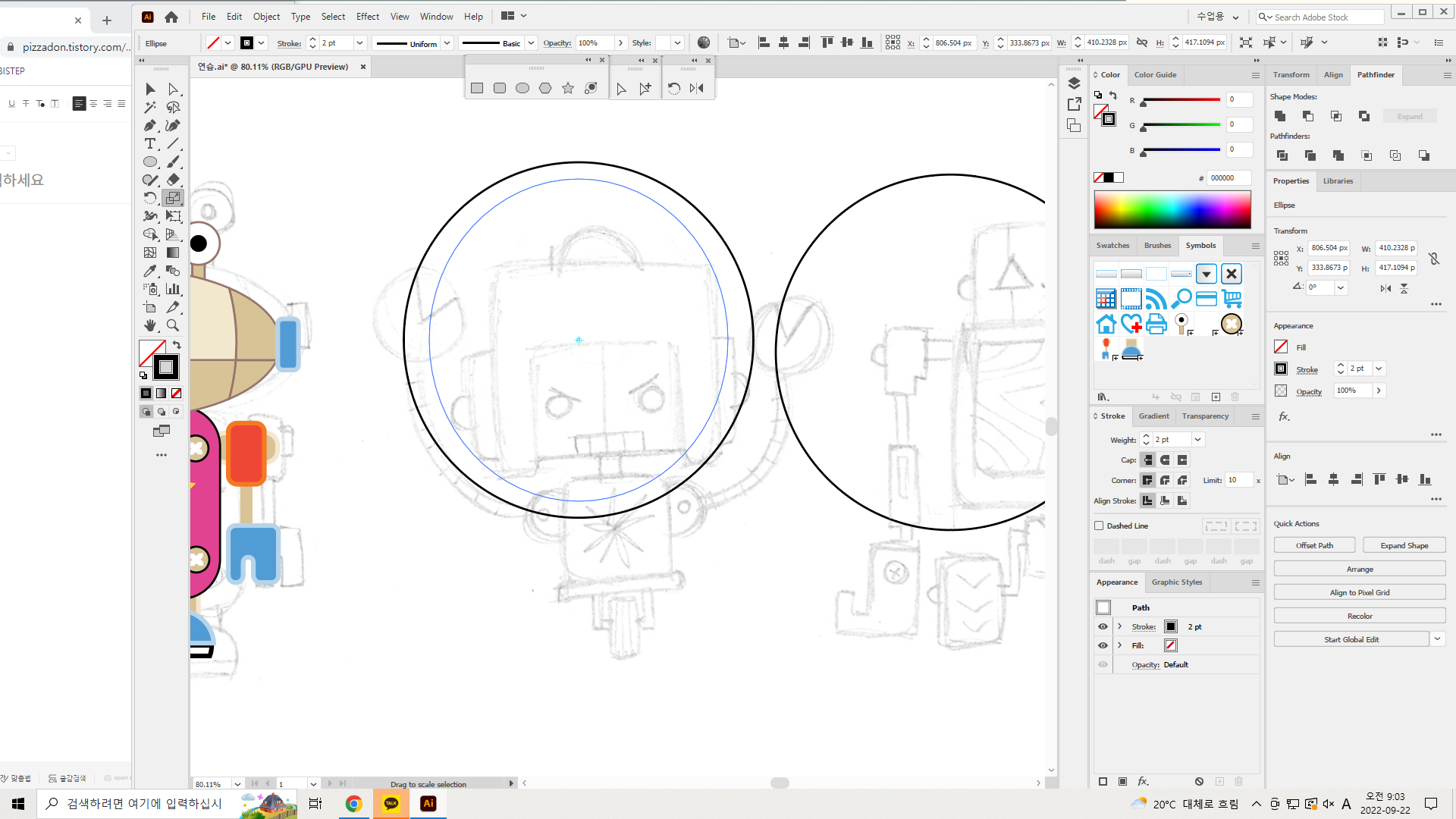The image size is (1456, 819).
Task: Open the Effect menu
Action: [368, 17]
